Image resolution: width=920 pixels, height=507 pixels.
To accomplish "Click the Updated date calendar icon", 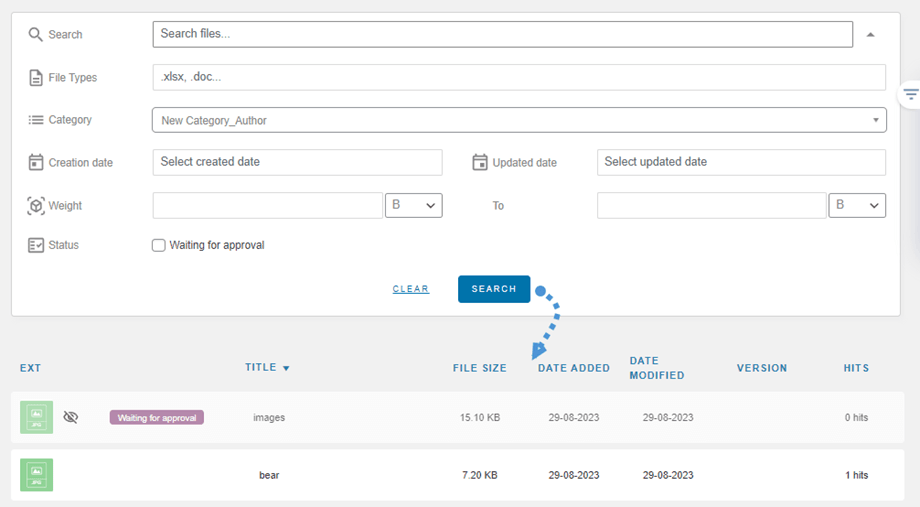I will 480,162.
